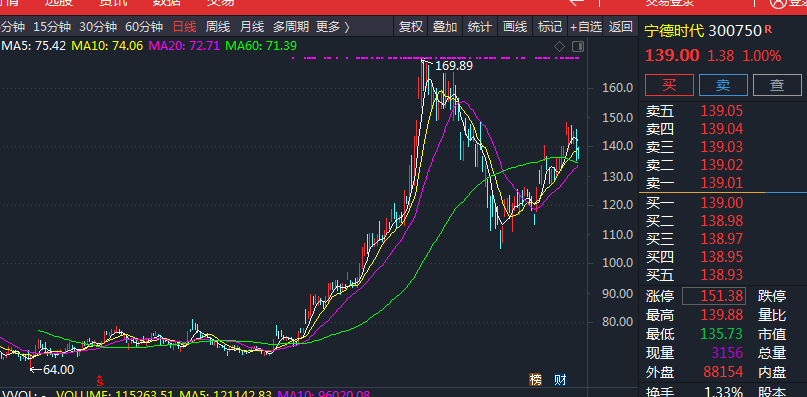Click the 标记 mark button
This screenshot has height=397, width=807.
point(550,27)
